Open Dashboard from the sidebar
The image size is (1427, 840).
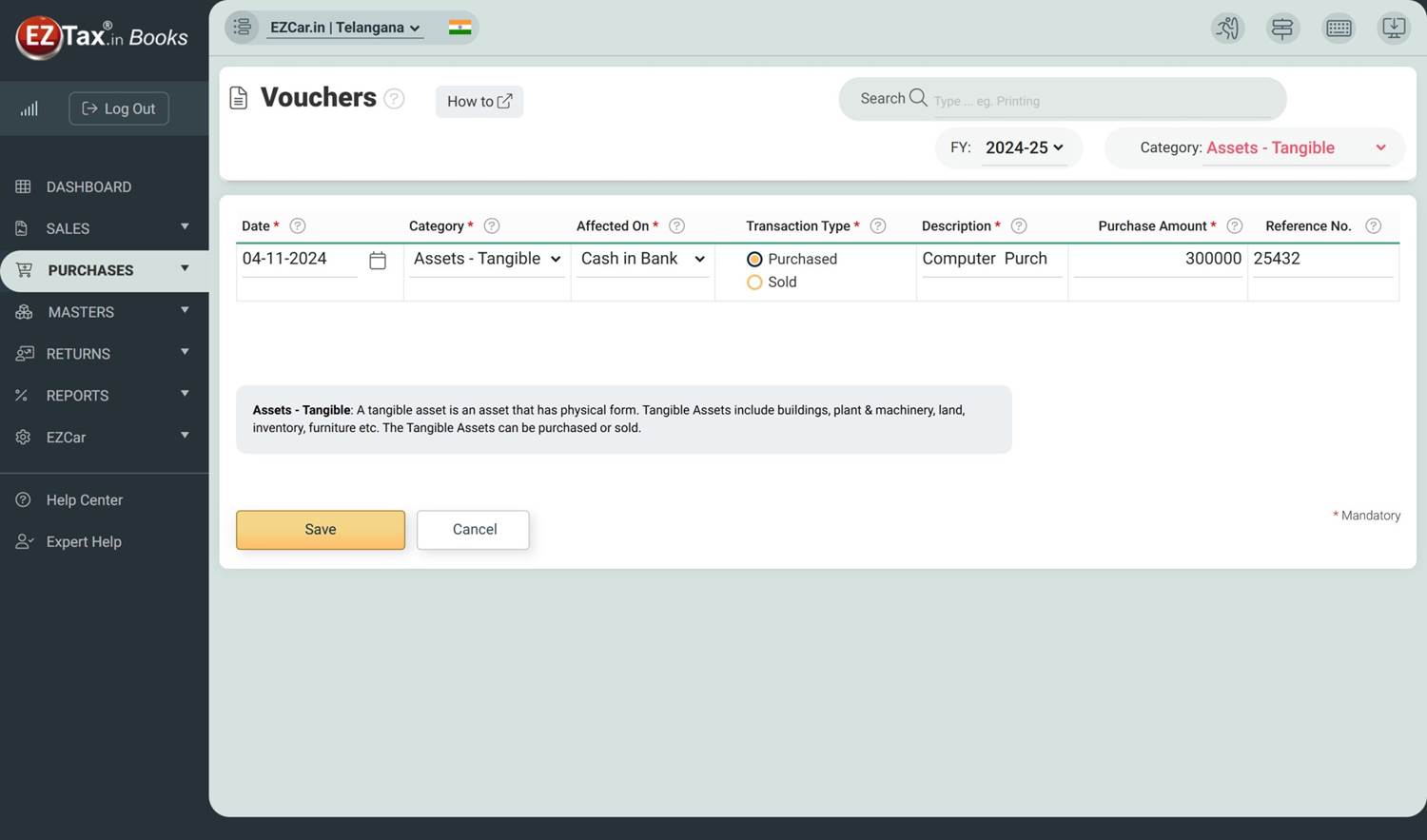88,187
